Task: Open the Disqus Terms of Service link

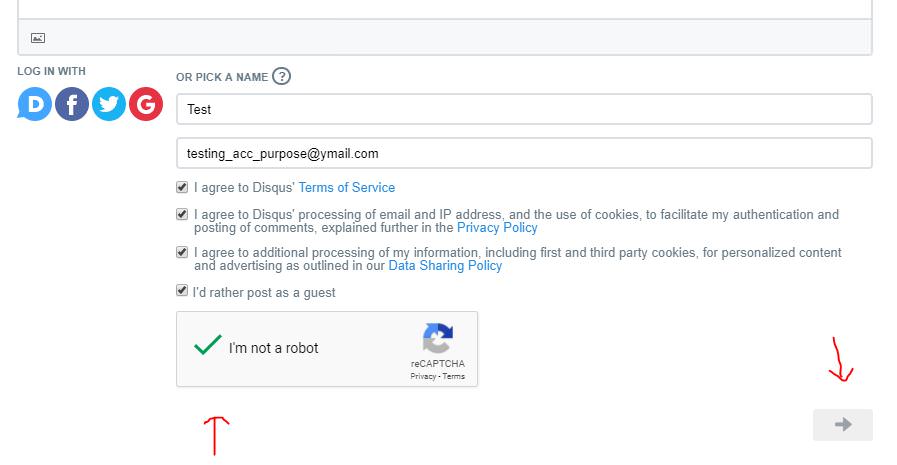Action: (346, 188)
